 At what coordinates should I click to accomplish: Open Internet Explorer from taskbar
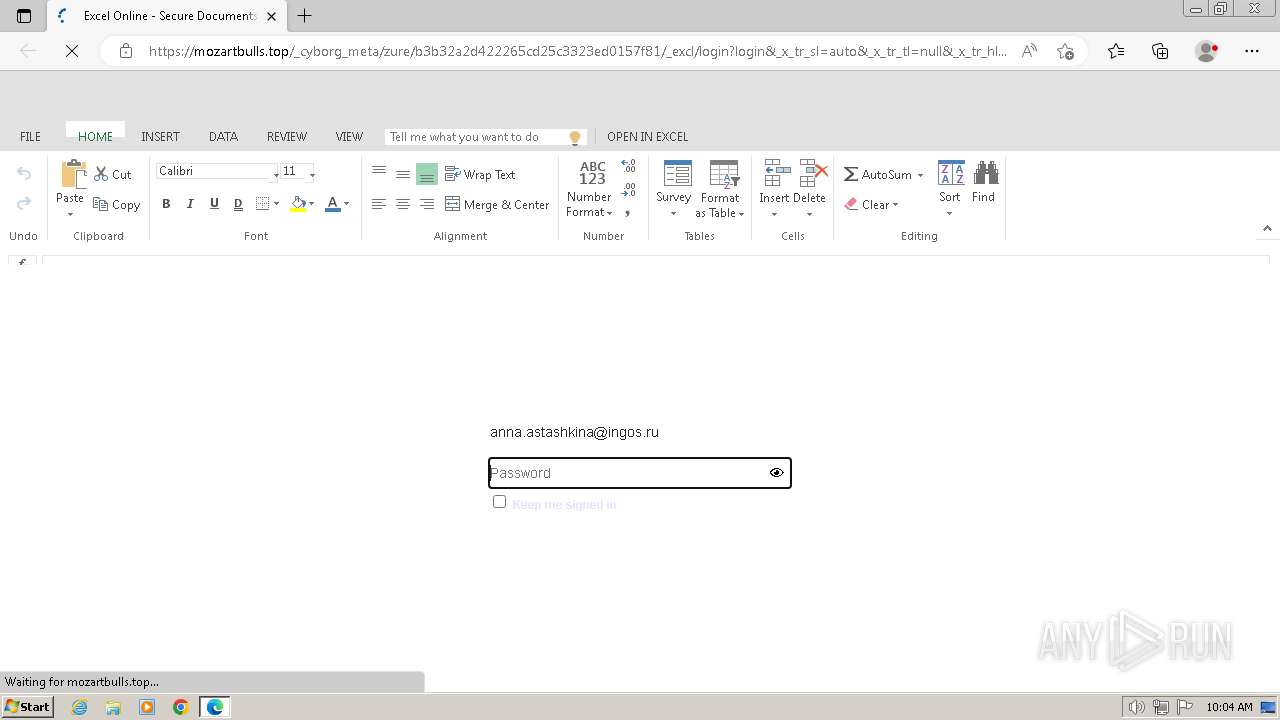pos(79,707)
